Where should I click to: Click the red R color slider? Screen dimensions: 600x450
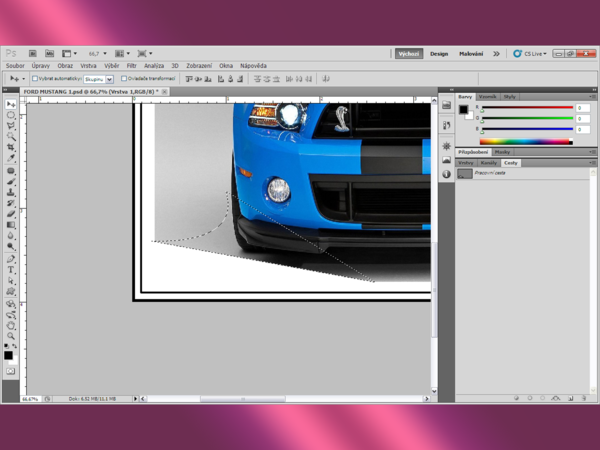point(528,107)
